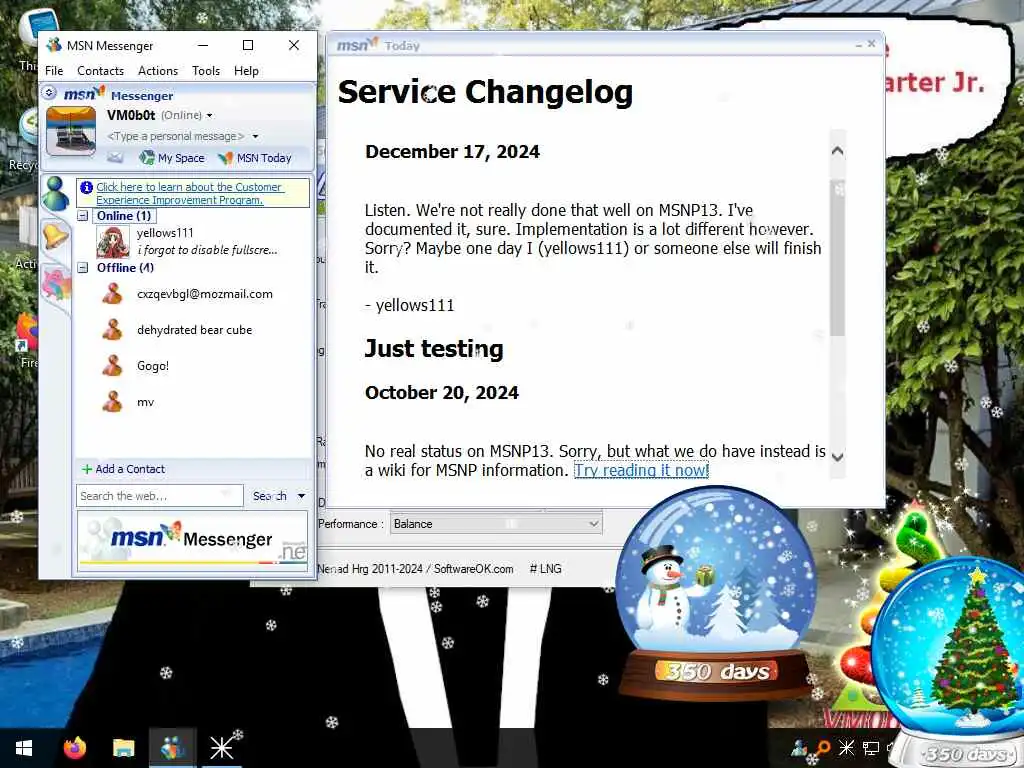This screenshot has height=768, width=1024.
Task: Click buddy icon beside dehydrated bear cube
Action: (x=112, y=330)
